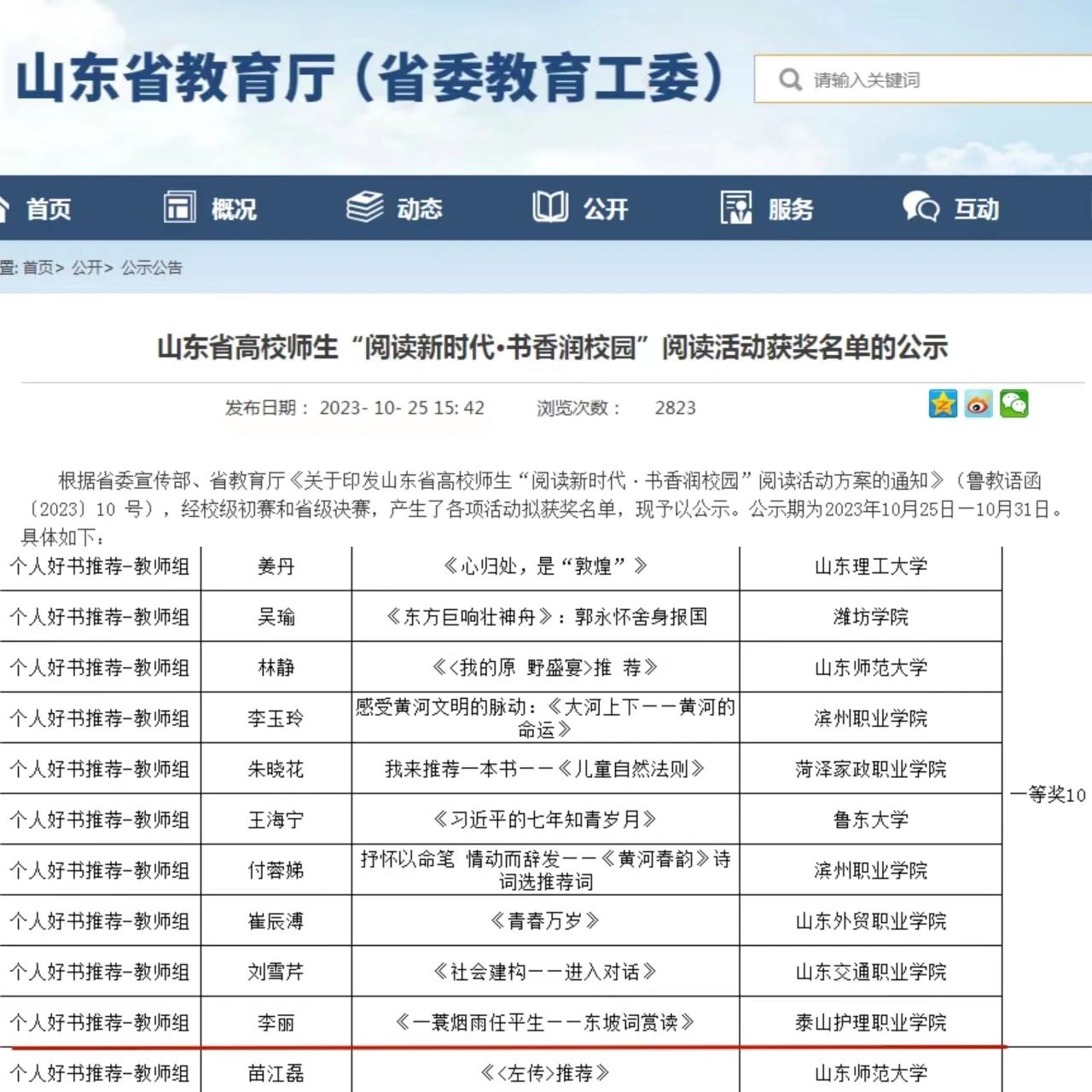
Task: Click the chat-bubbles icon beside 互动
Action: (x=920, y=206)
